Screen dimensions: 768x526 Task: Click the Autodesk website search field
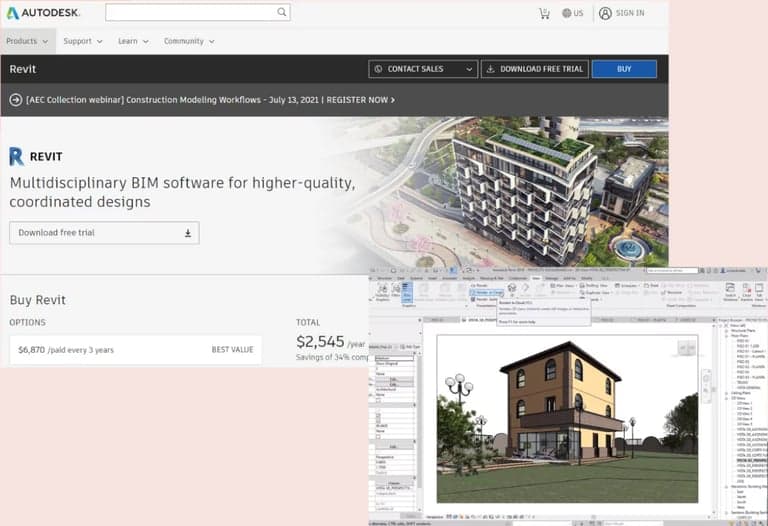tap(198, 12)
